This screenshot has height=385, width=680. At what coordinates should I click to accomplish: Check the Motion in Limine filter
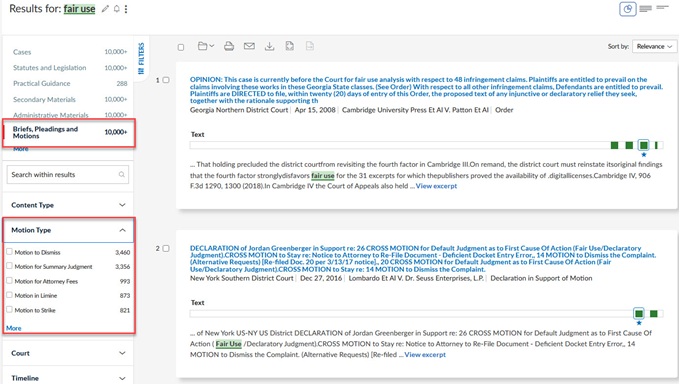(x=10, y=295)
